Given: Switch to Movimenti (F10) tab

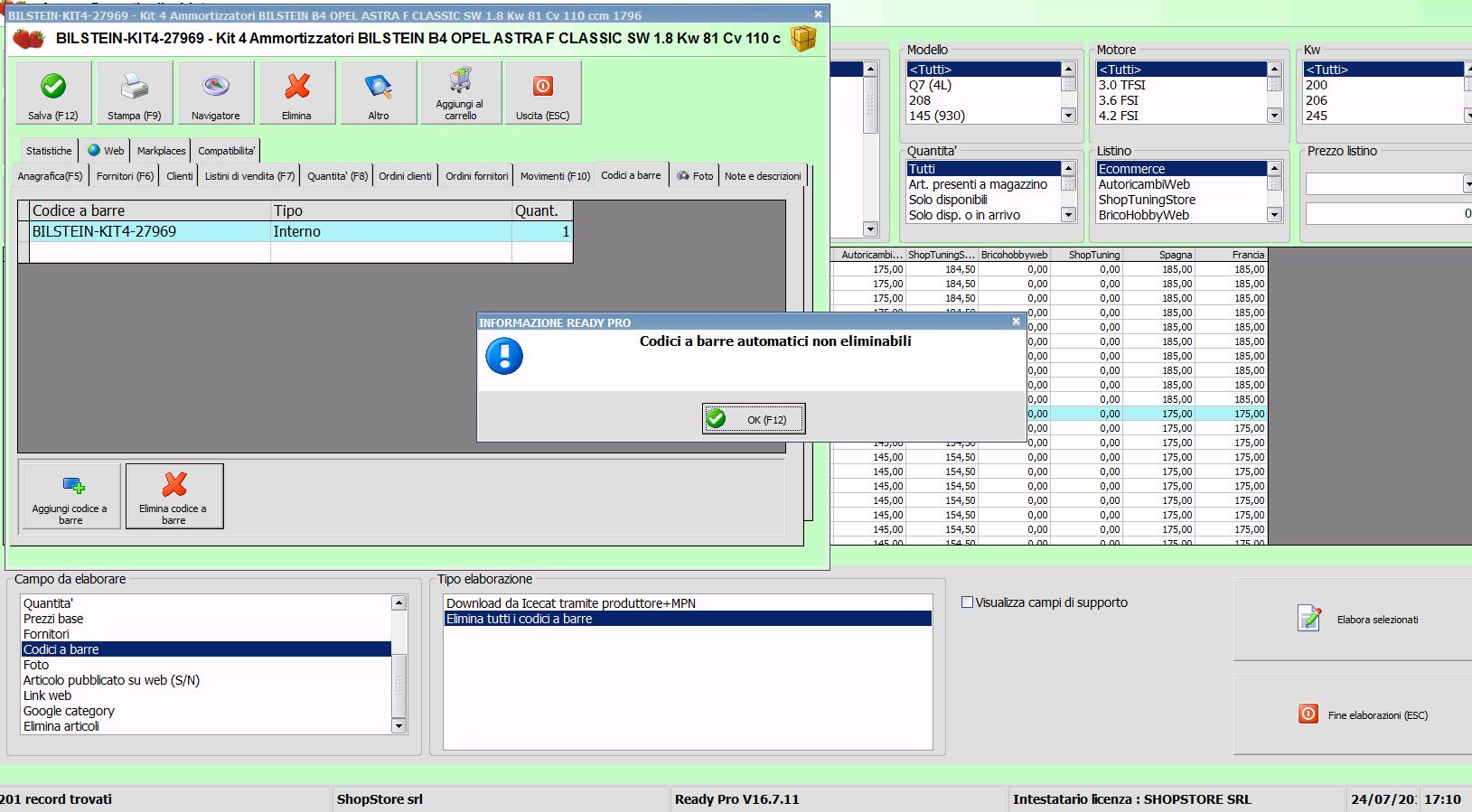Looking at the screenshot, I should coord(555,176).
